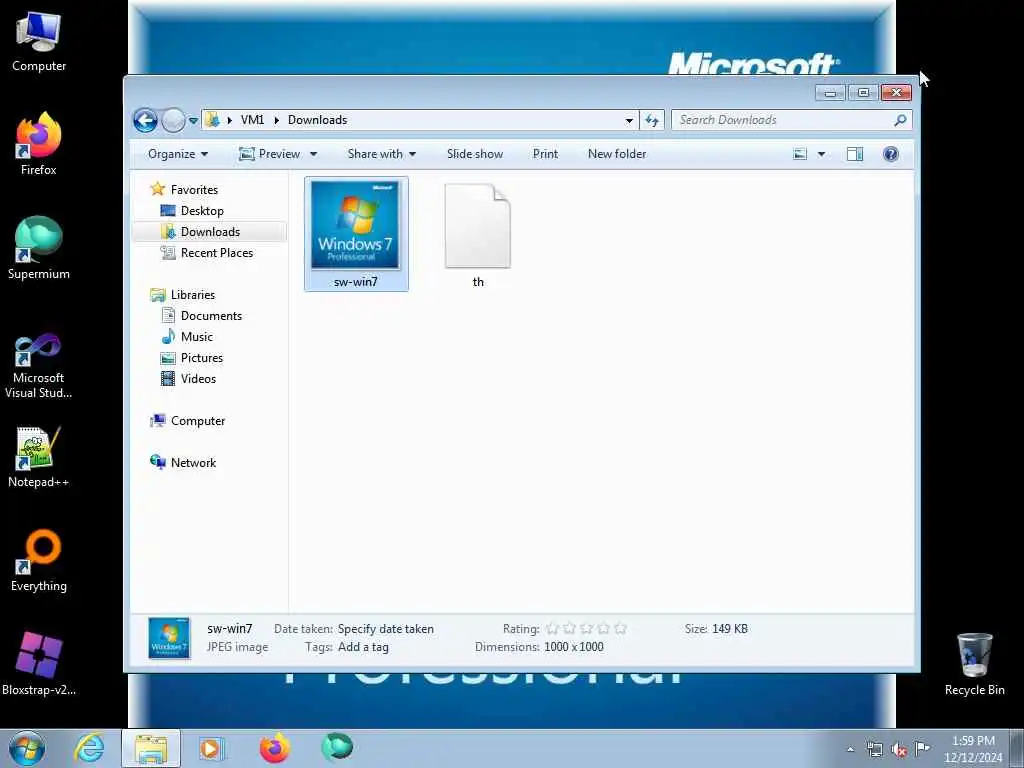Click Downloads in the address path
Screen dimensions: 1024x768
317,120
